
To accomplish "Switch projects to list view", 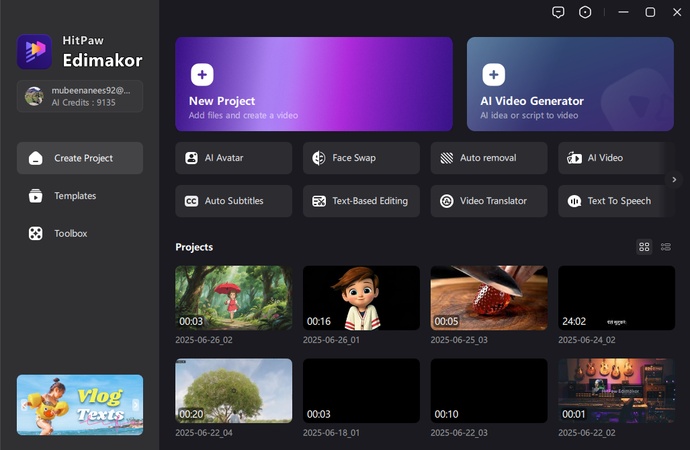I will [x=666, y=247].
